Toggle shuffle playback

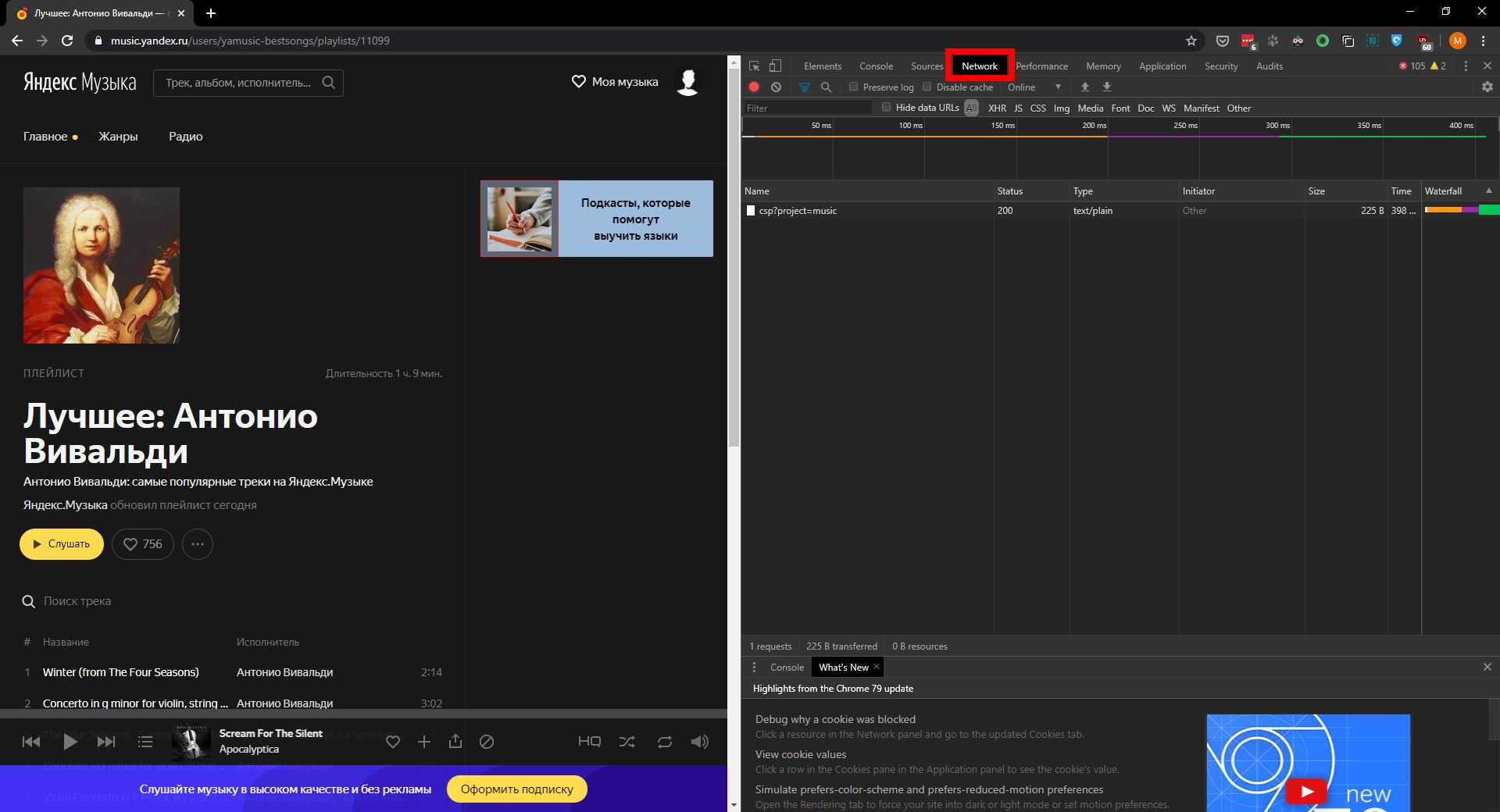627,742
